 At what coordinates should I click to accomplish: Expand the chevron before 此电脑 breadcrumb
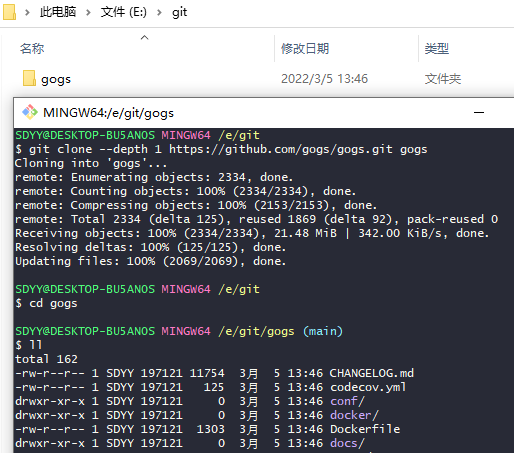27,13
